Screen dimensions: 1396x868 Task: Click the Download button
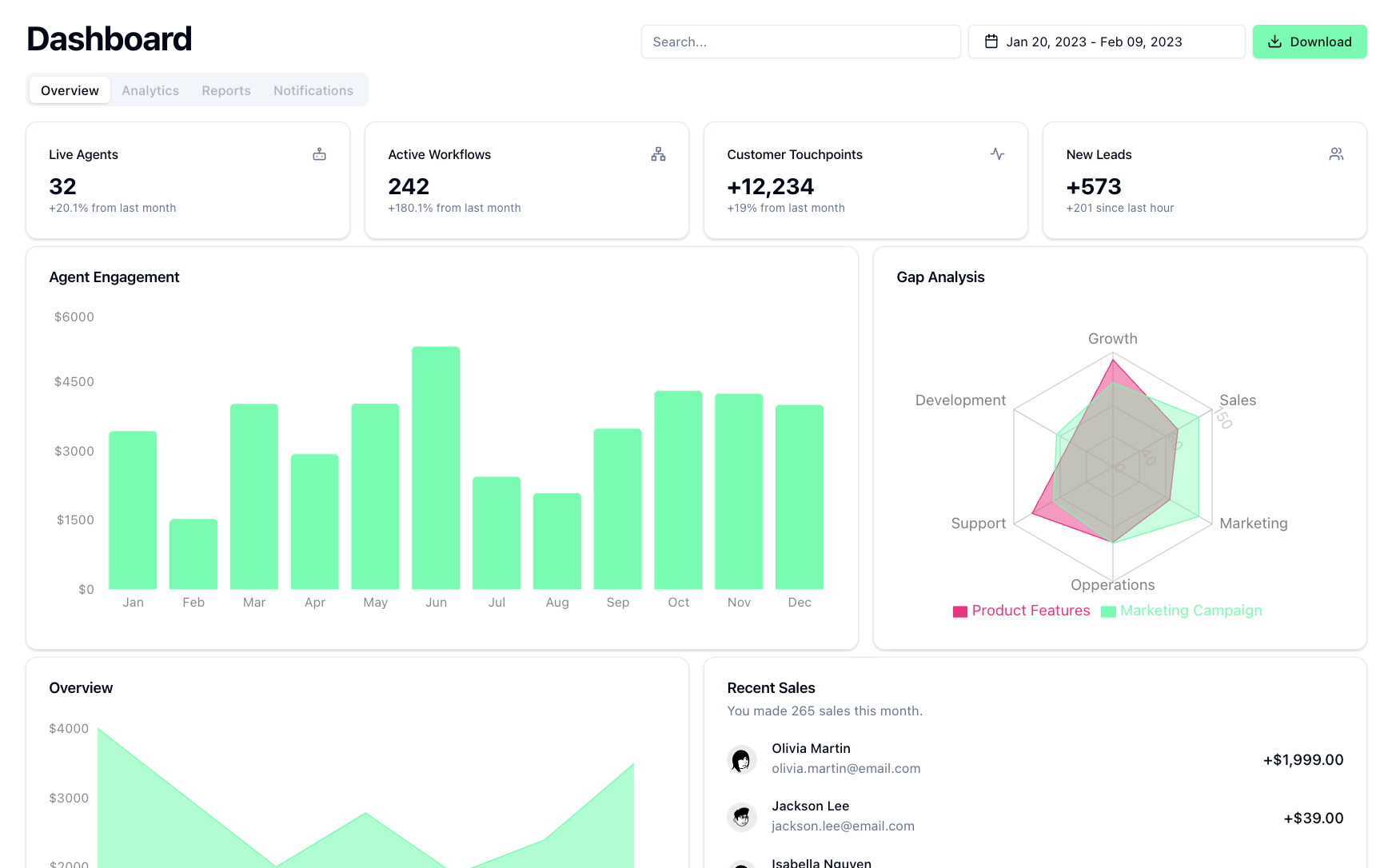[1310, 42]
